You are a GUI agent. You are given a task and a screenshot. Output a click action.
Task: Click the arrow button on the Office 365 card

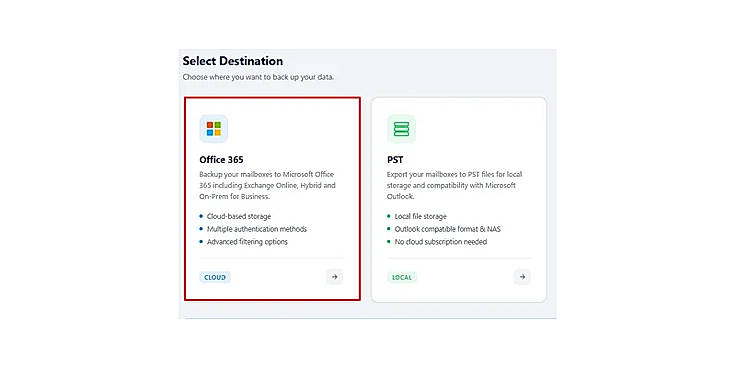pos(335,277)
